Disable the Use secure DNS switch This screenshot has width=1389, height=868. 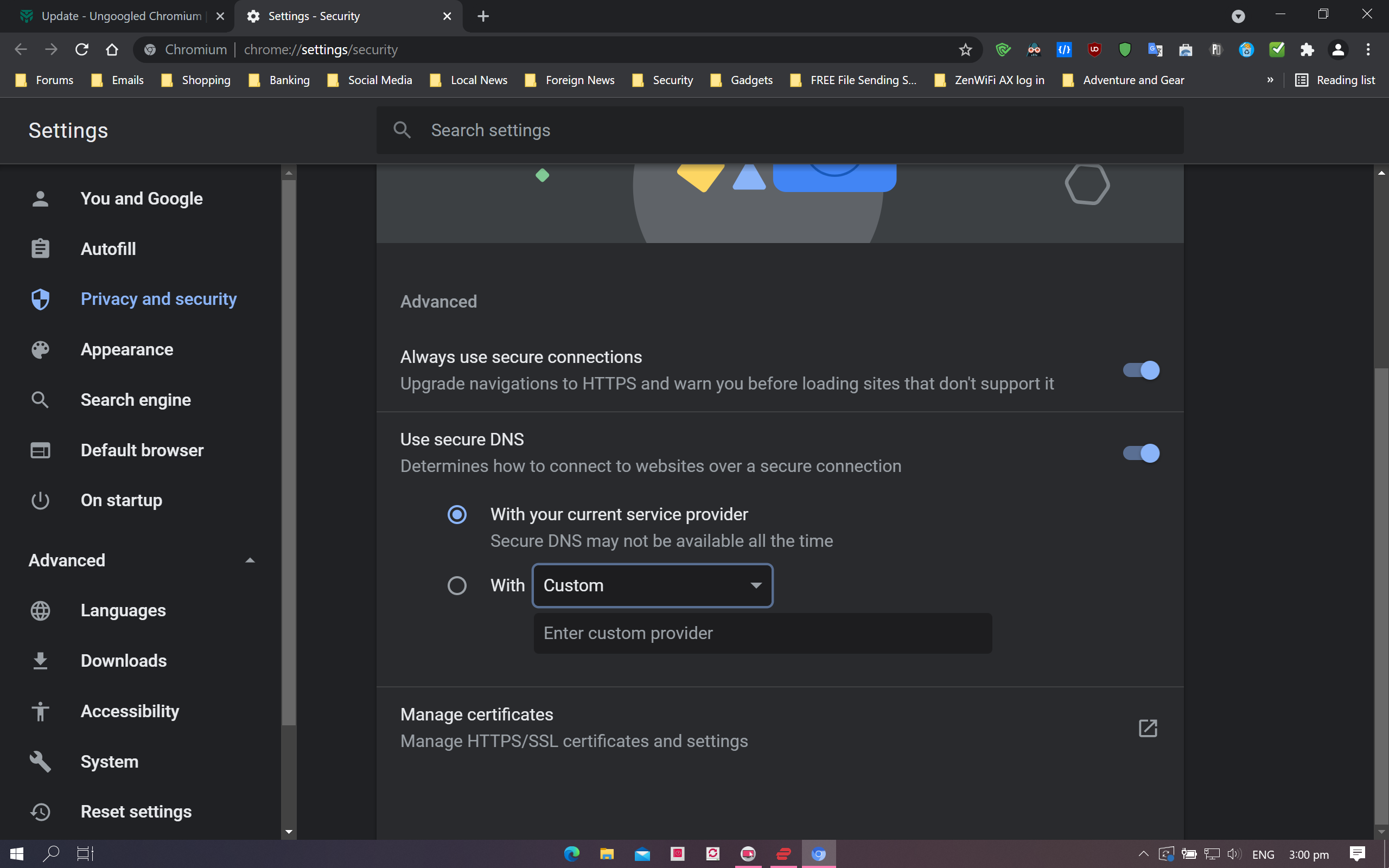point(1141,453)
